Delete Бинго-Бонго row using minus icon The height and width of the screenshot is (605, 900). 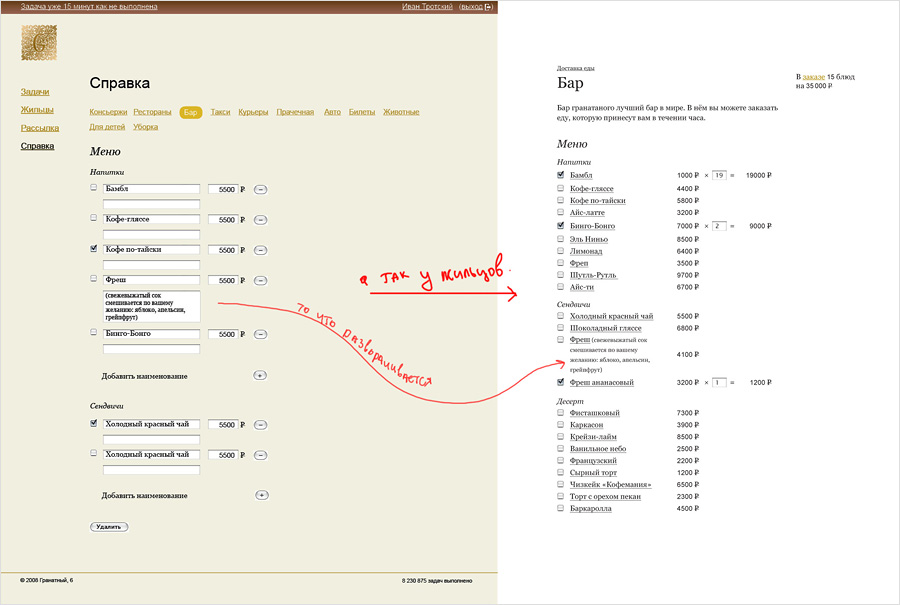(x=260, y=334)
